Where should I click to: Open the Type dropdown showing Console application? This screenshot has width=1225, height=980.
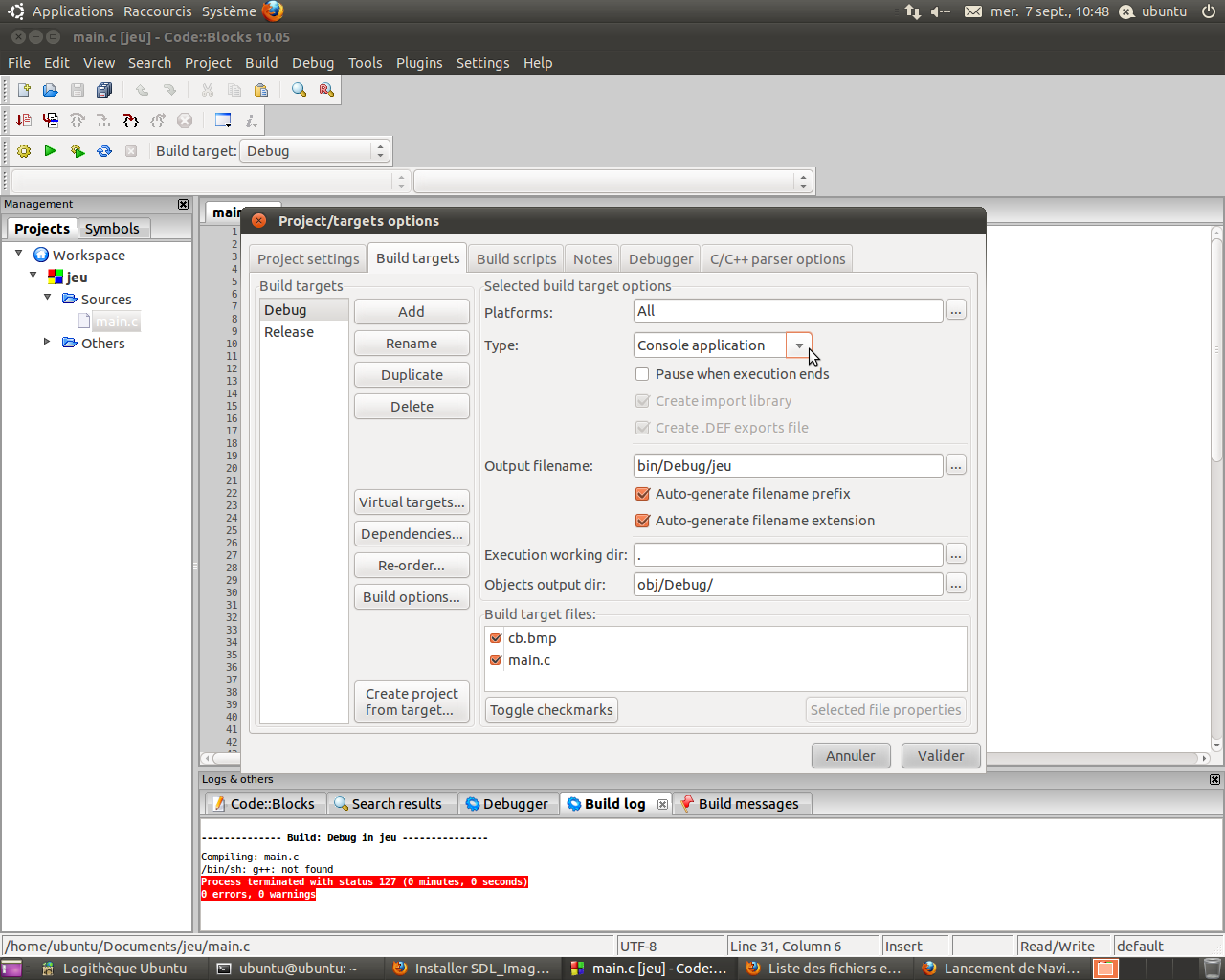coord(798,345)
